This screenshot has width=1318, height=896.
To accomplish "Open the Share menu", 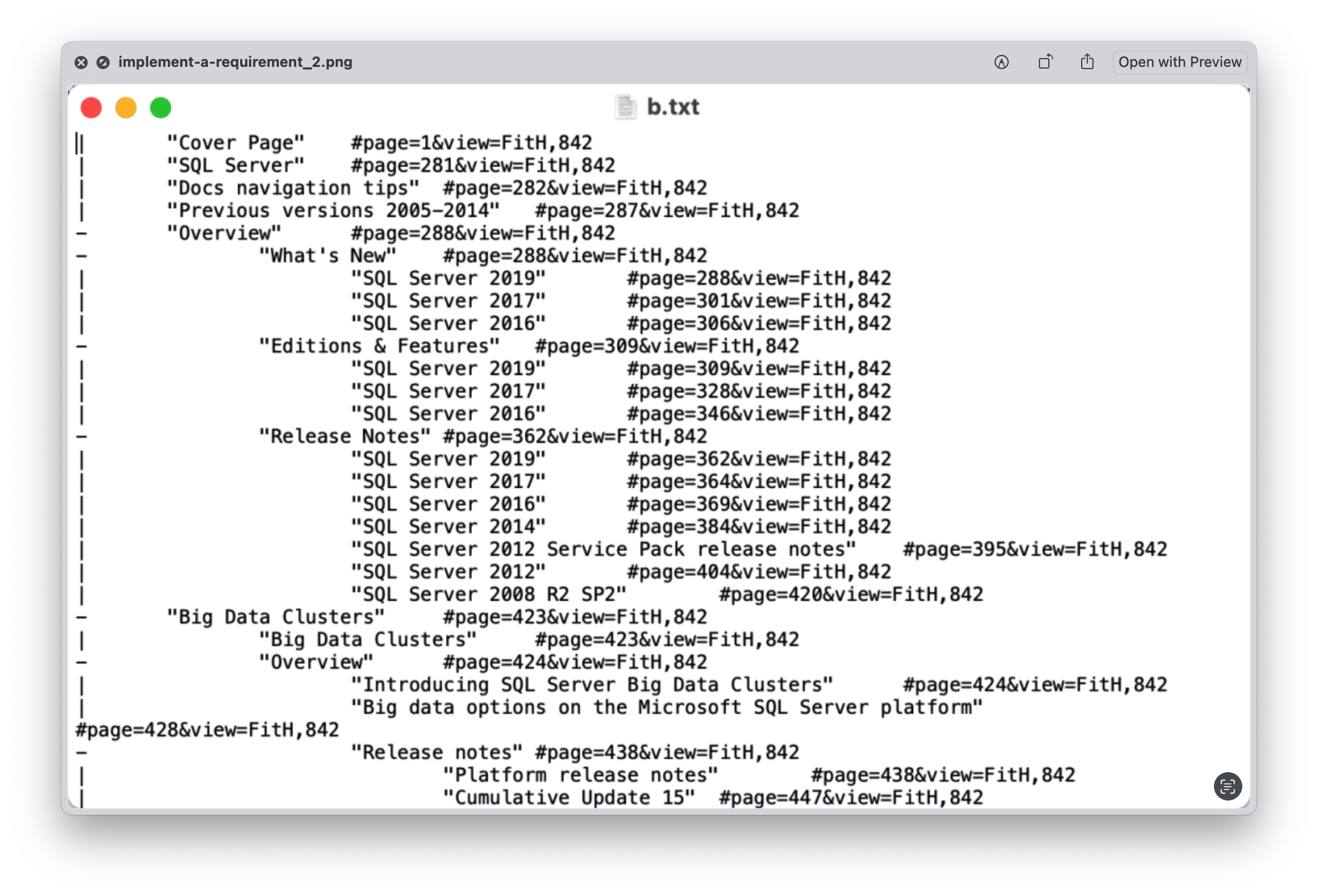I will (x=1087, y=61).
